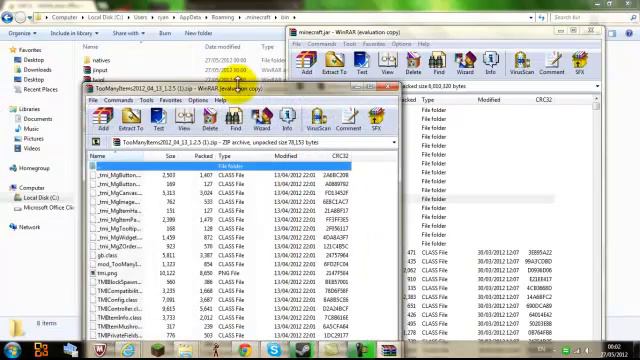Open Favorites menu in TooManyItems WinRAR window
Viewport: 640px width, 360px height.
171,100
